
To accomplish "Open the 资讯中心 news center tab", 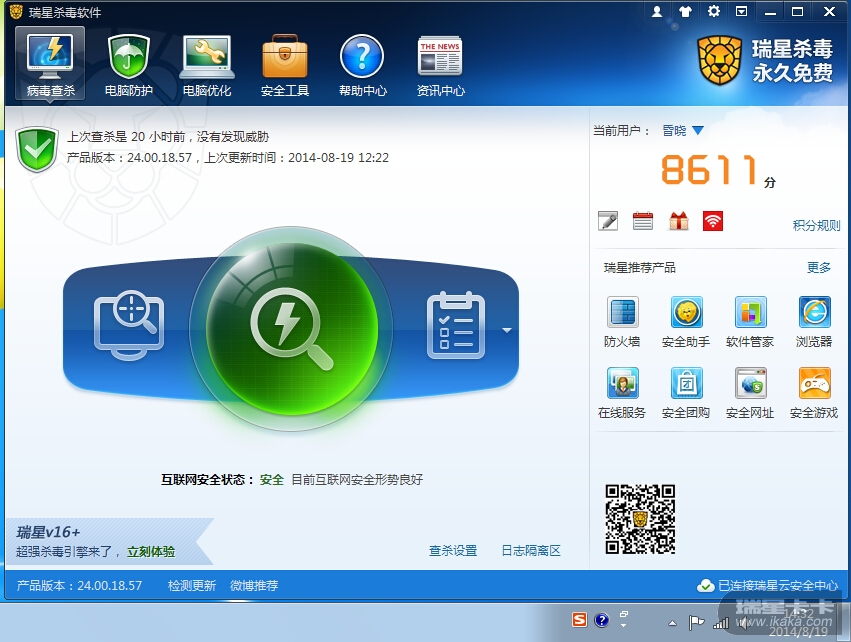I will pos(440,64).
